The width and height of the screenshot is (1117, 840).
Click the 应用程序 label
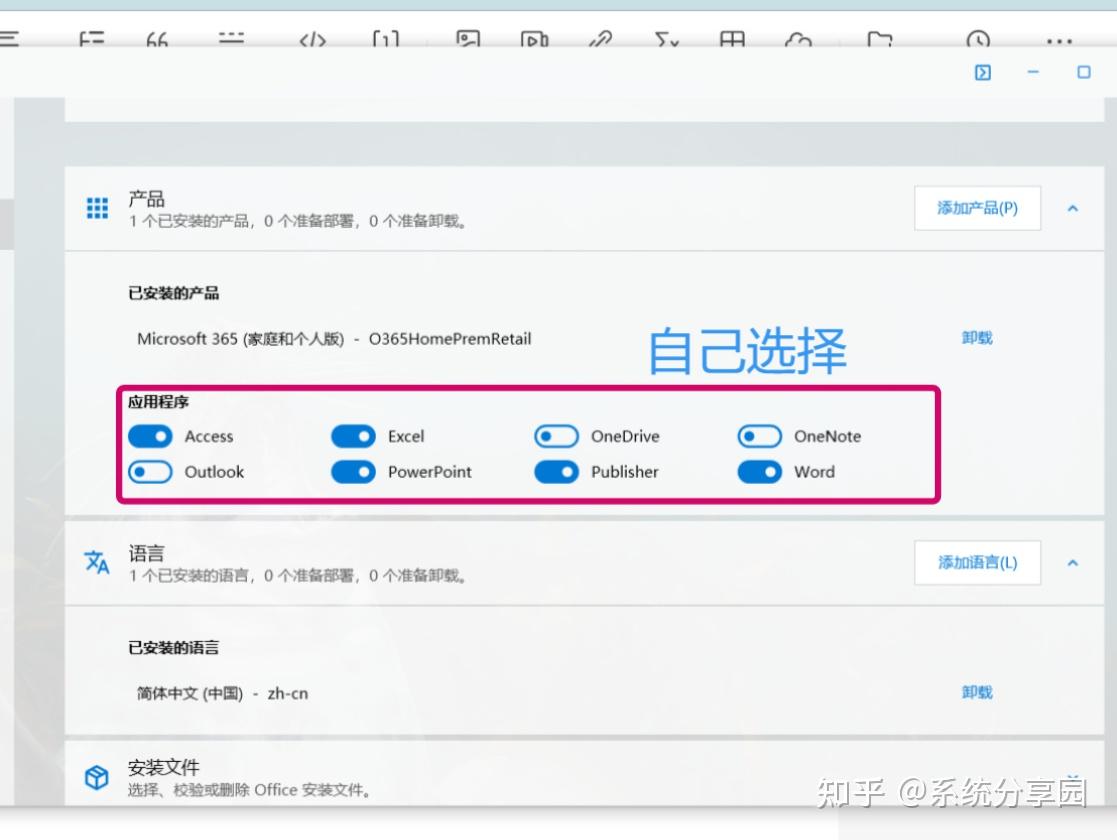tap(158, 402)
